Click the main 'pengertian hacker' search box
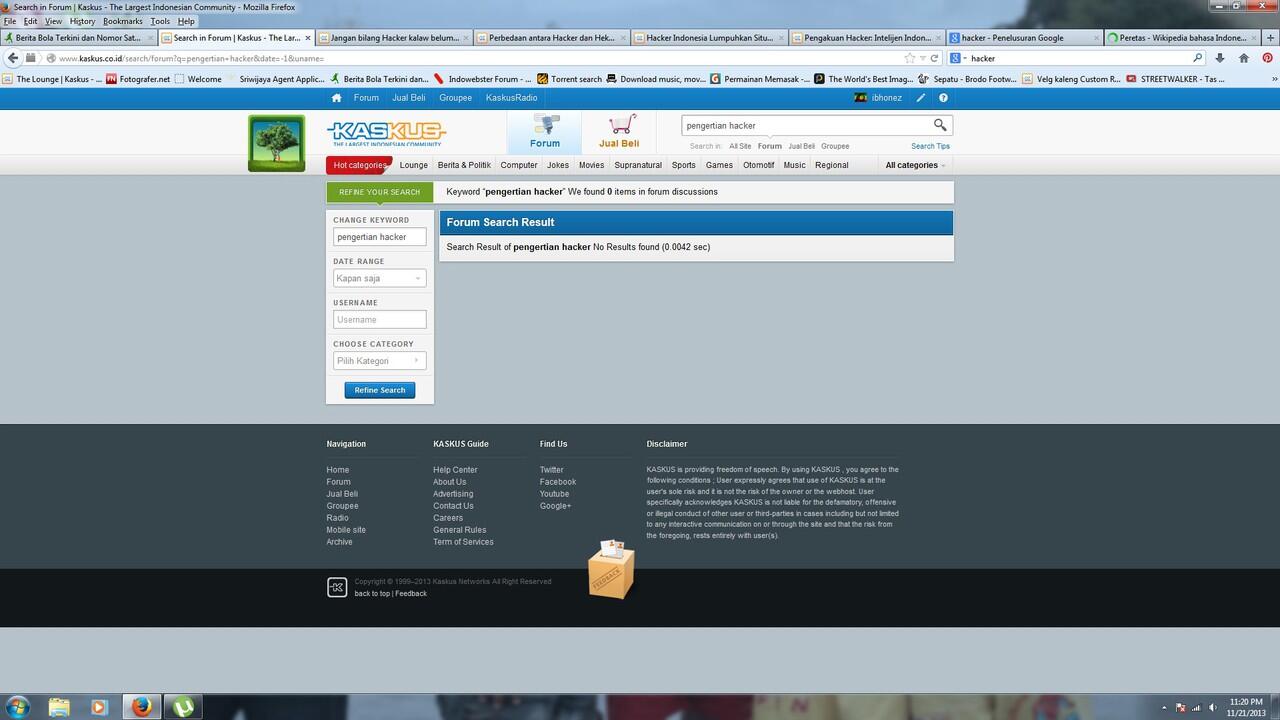 point(805,125)
